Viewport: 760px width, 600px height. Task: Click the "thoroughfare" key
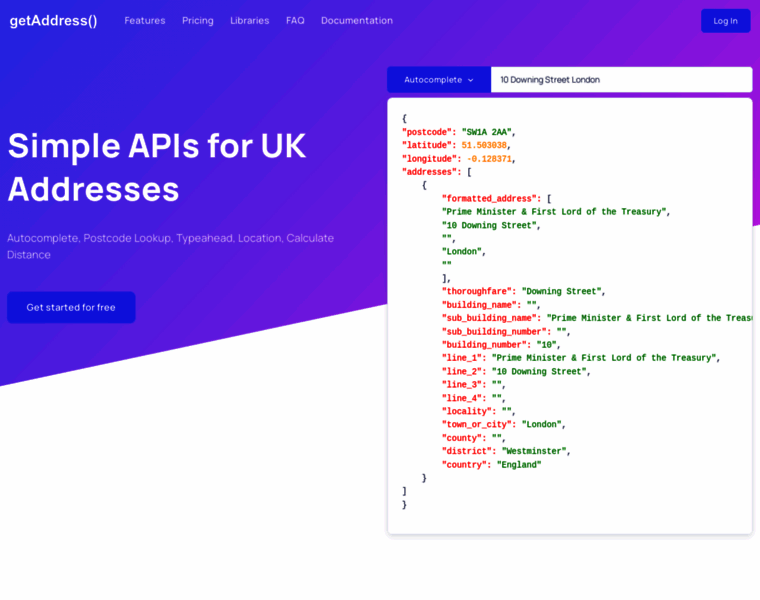pyautogui.click(x=476, y=291)
